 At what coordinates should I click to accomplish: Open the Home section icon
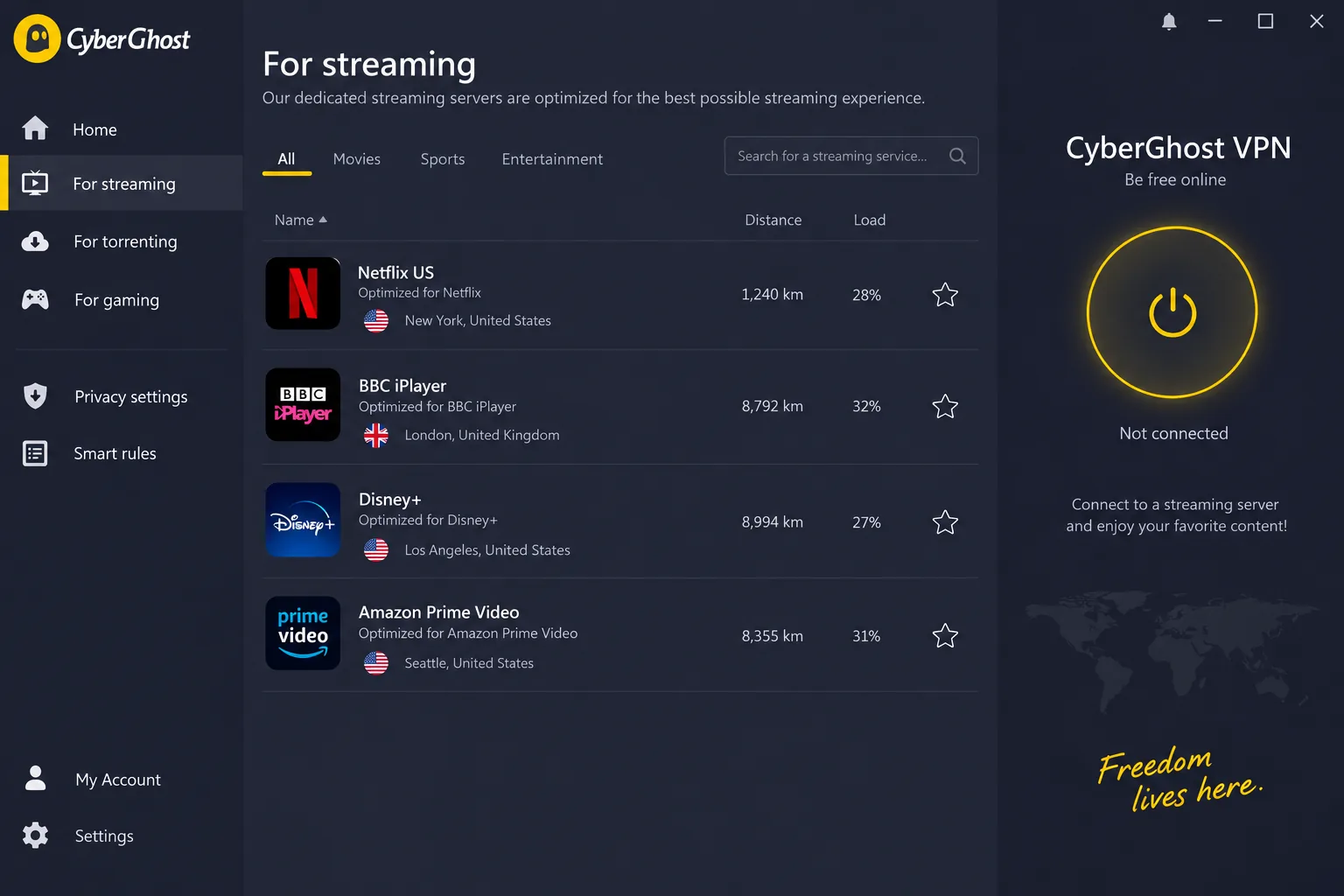click(35, 128)
